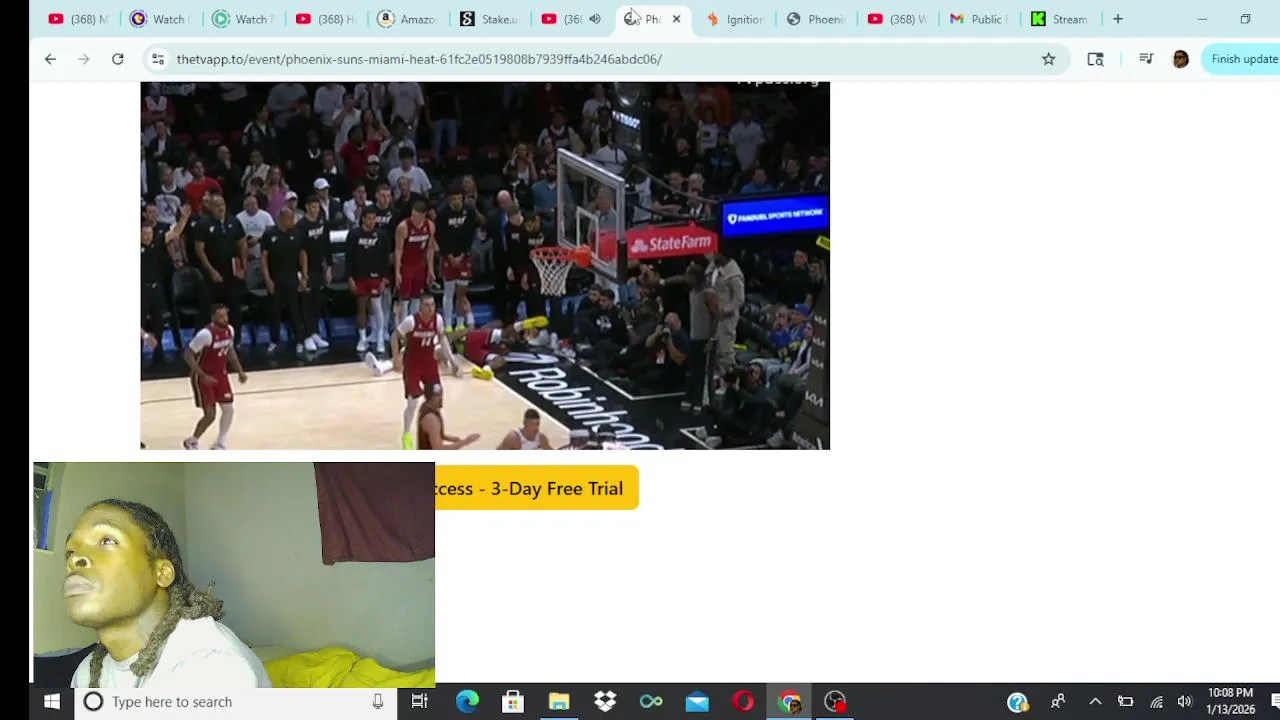Switch to the Kick 'Stream' tab
This screenshot has width=1280, height=720.
pyautogui.click(x=1062, y=19)
